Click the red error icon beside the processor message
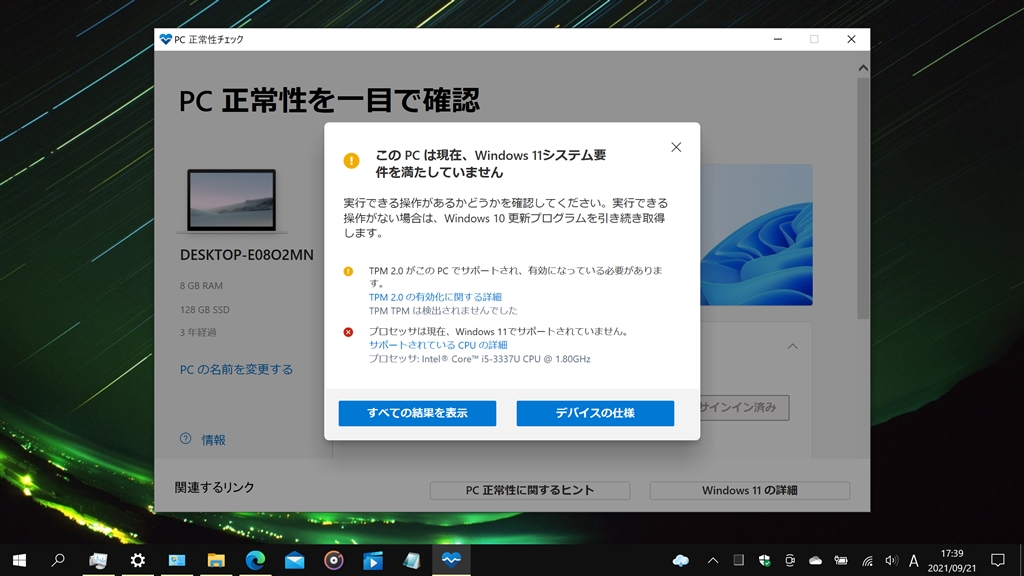 348,332
